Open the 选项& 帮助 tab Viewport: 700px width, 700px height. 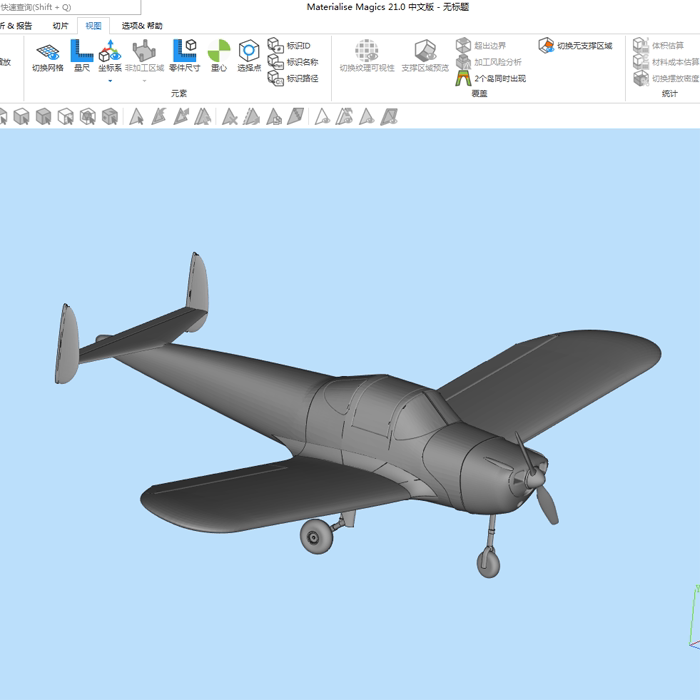click(142, 26)
